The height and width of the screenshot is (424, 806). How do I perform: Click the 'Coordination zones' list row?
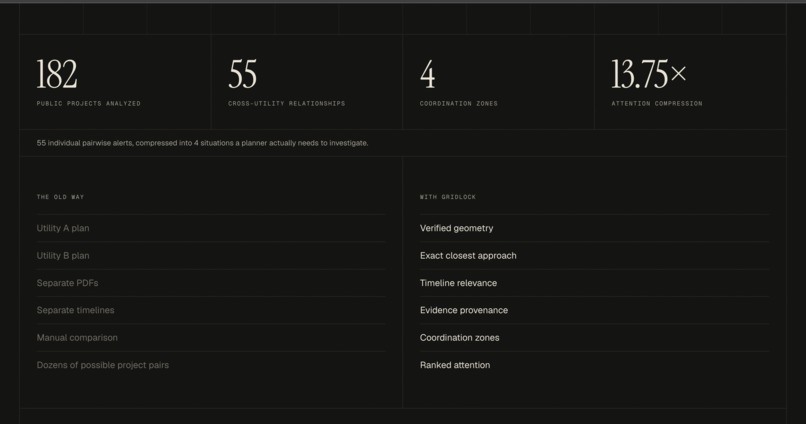[x=594, y=338]
